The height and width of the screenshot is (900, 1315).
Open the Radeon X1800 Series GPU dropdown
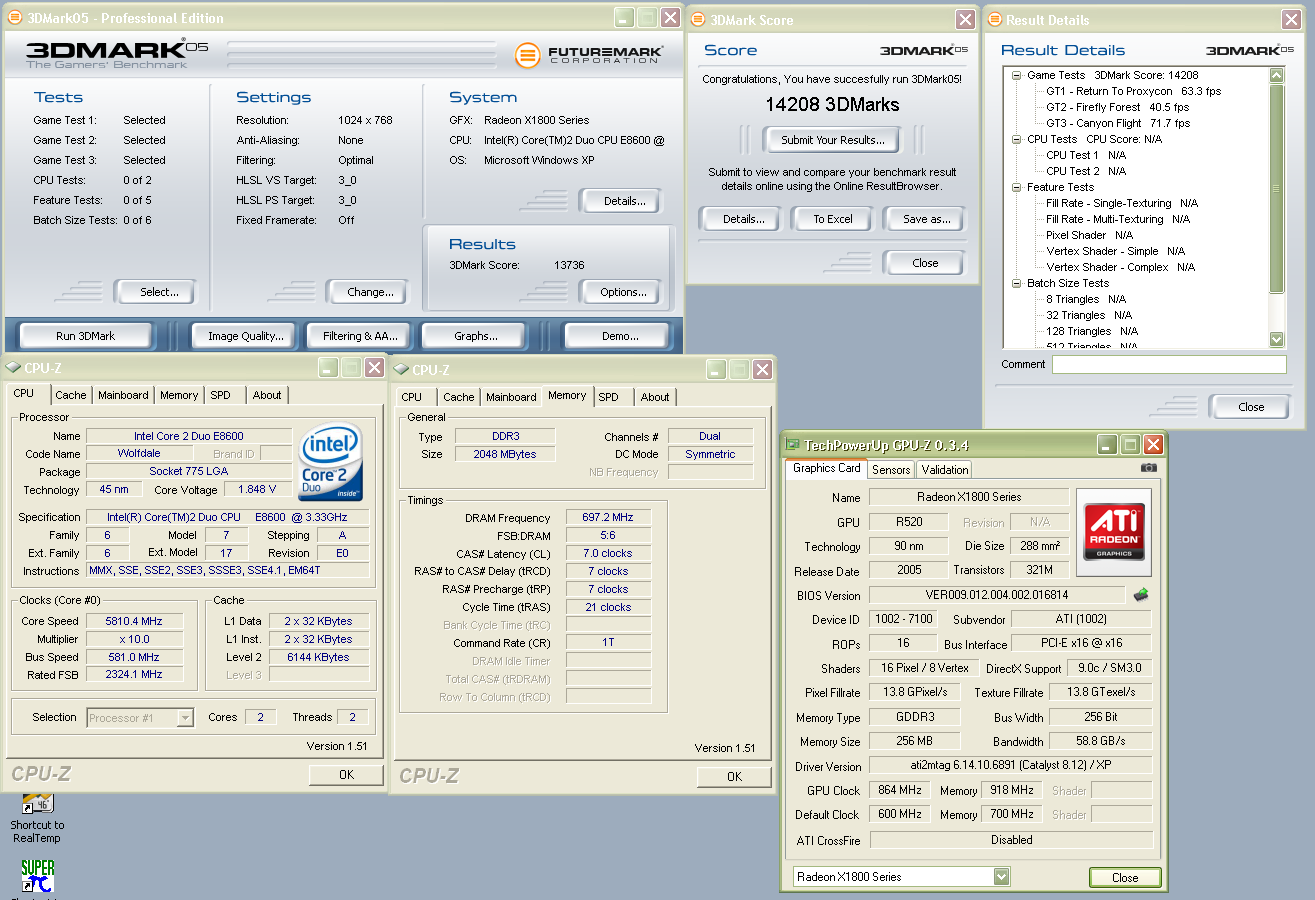(1002, 877)
